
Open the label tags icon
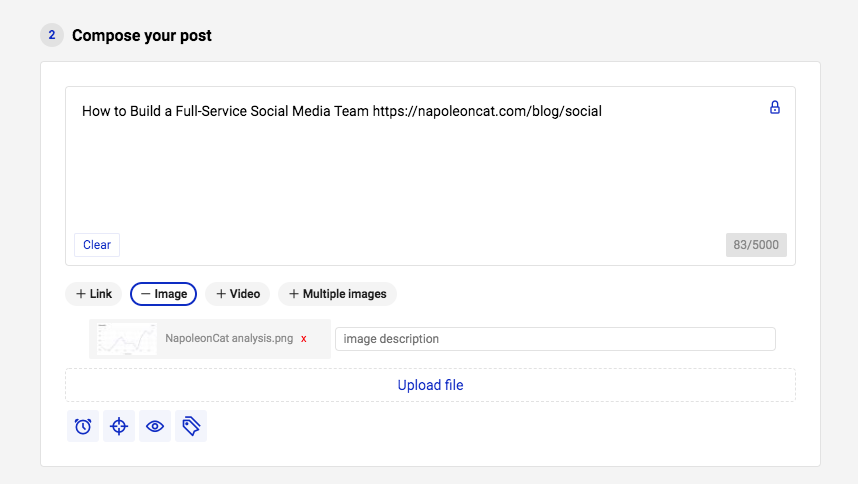click(x=191, y=426)
